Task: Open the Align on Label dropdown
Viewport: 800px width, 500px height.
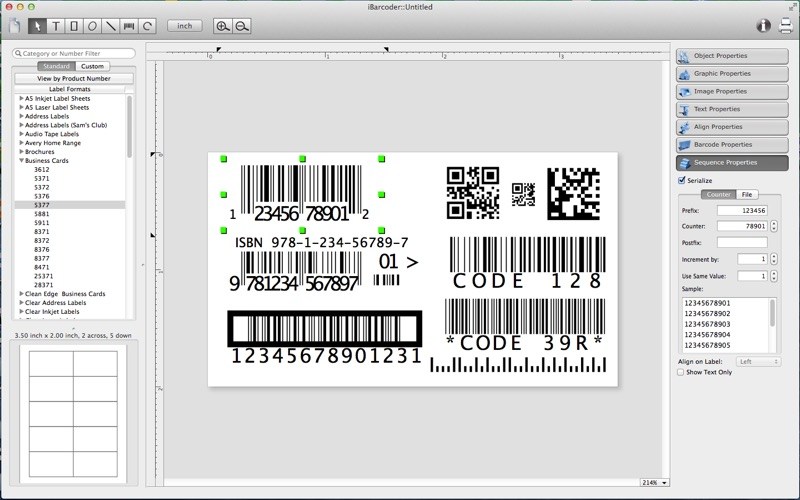Action: [758, 361]
